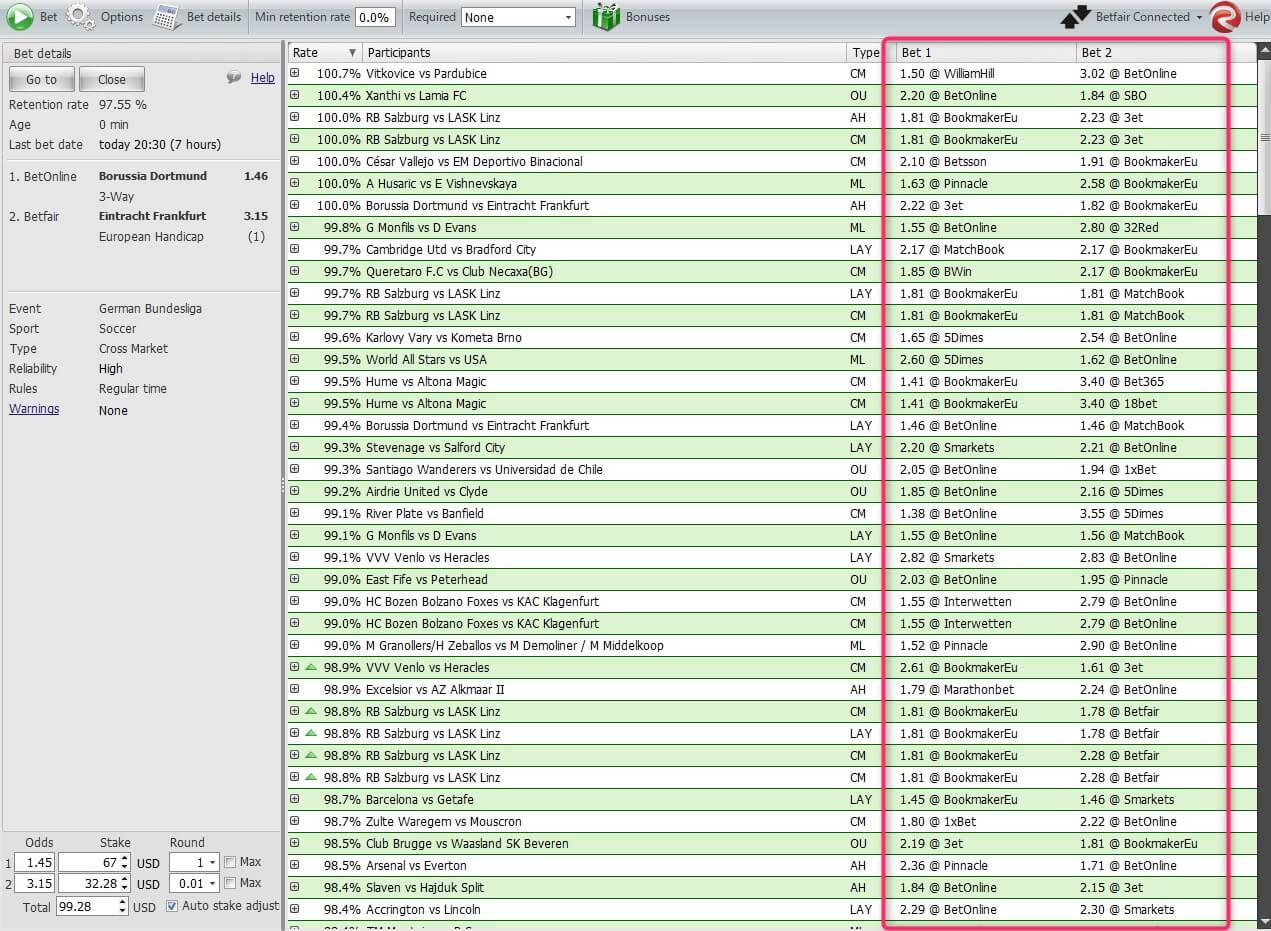Click the Min retention rate input field
Image resolution: width=1271 pixels, height=931 pixels.
(375, 17)
